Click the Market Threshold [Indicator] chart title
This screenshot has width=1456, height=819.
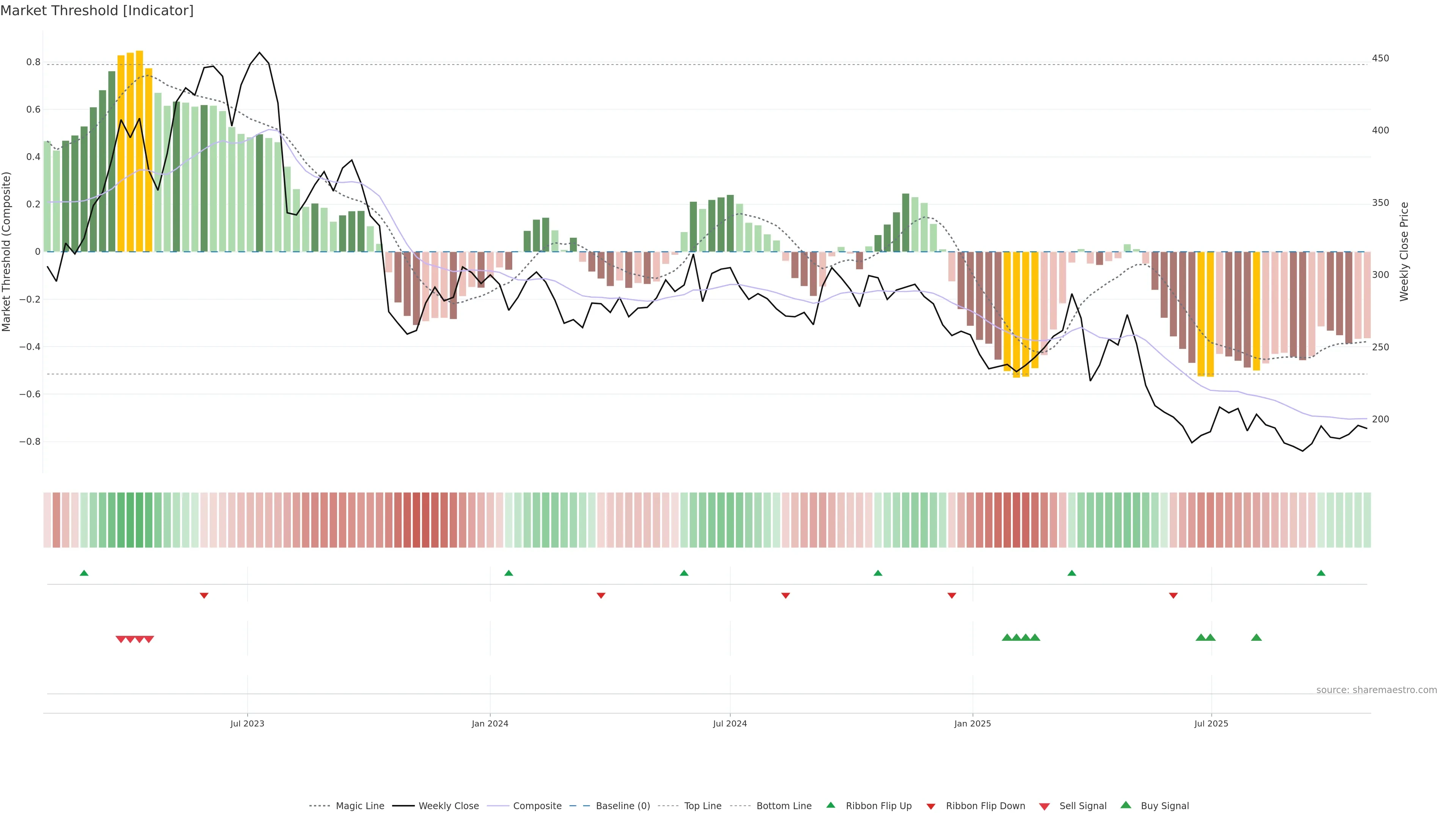point(97,11)
